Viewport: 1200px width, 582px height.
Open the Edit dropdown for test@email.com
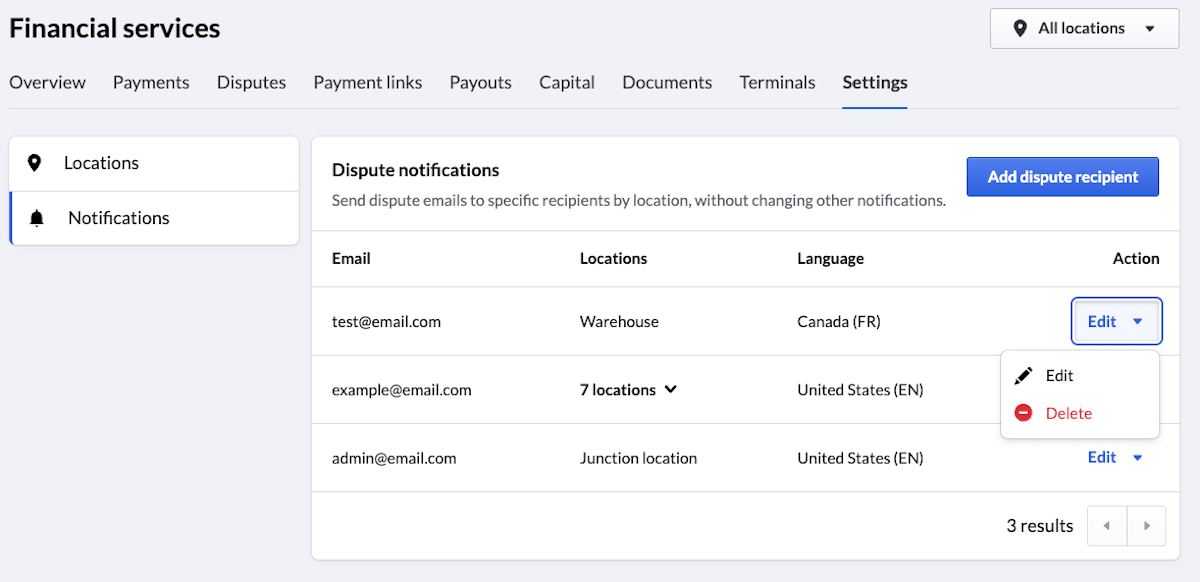pyautogui.click(x=1116, y=321)
